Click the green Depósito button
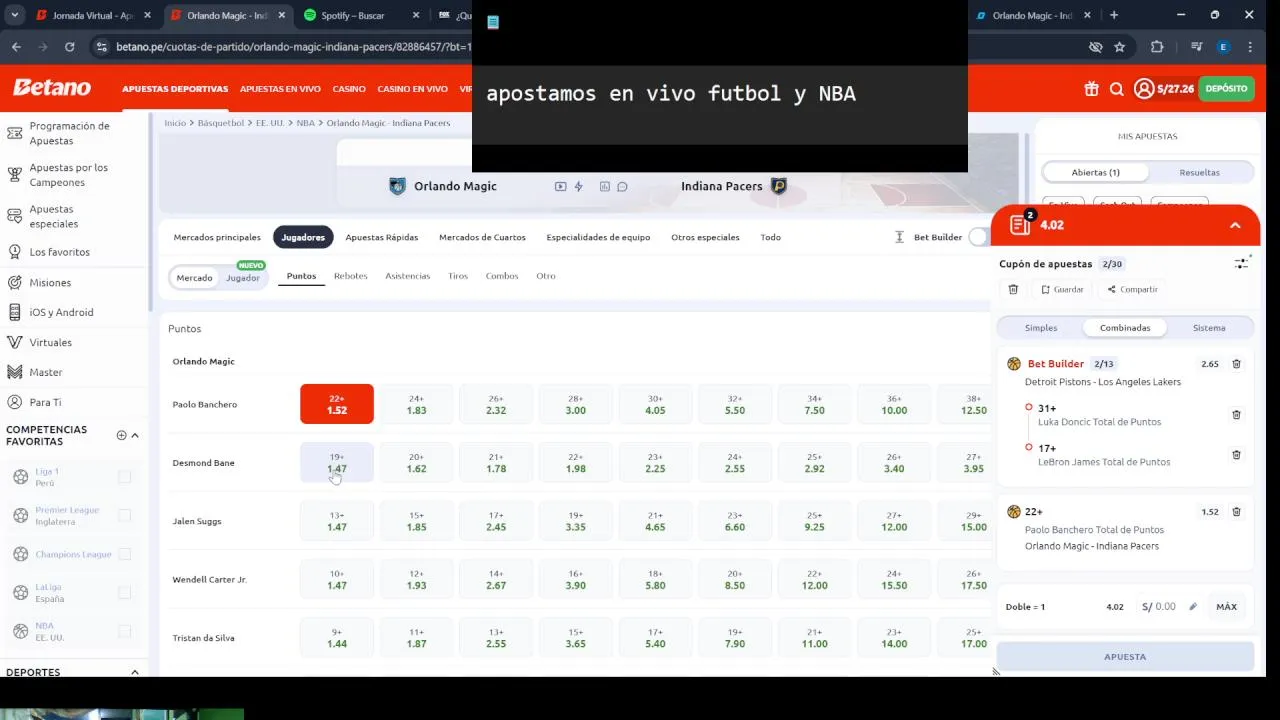The width and height of the screenshot is (1280, 720). click(x=1226, y=89)
